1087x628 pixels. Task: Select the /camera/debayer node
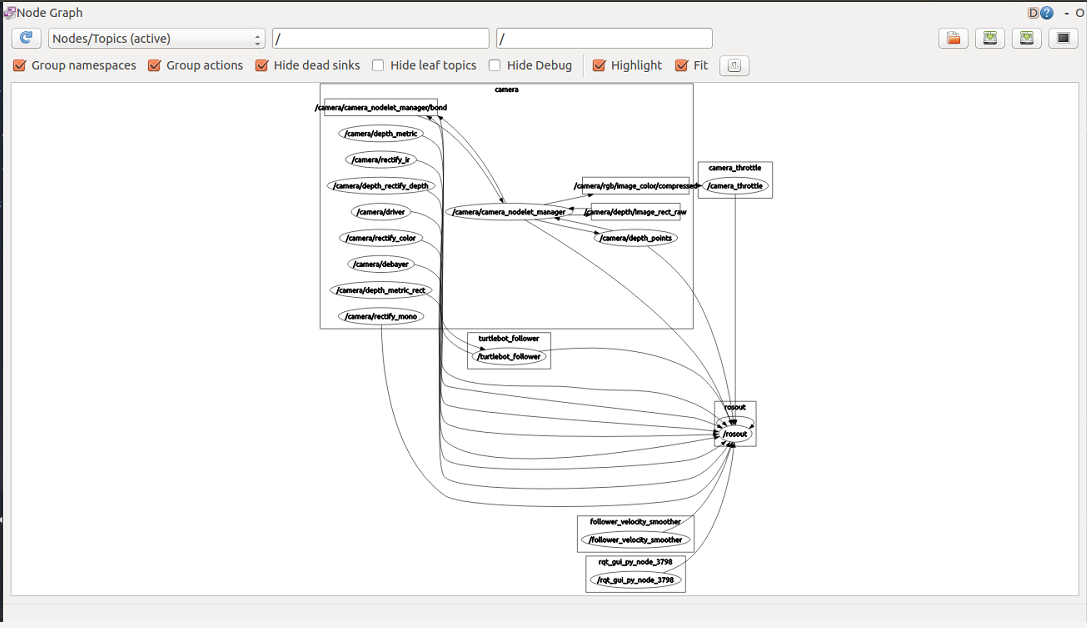381,264
